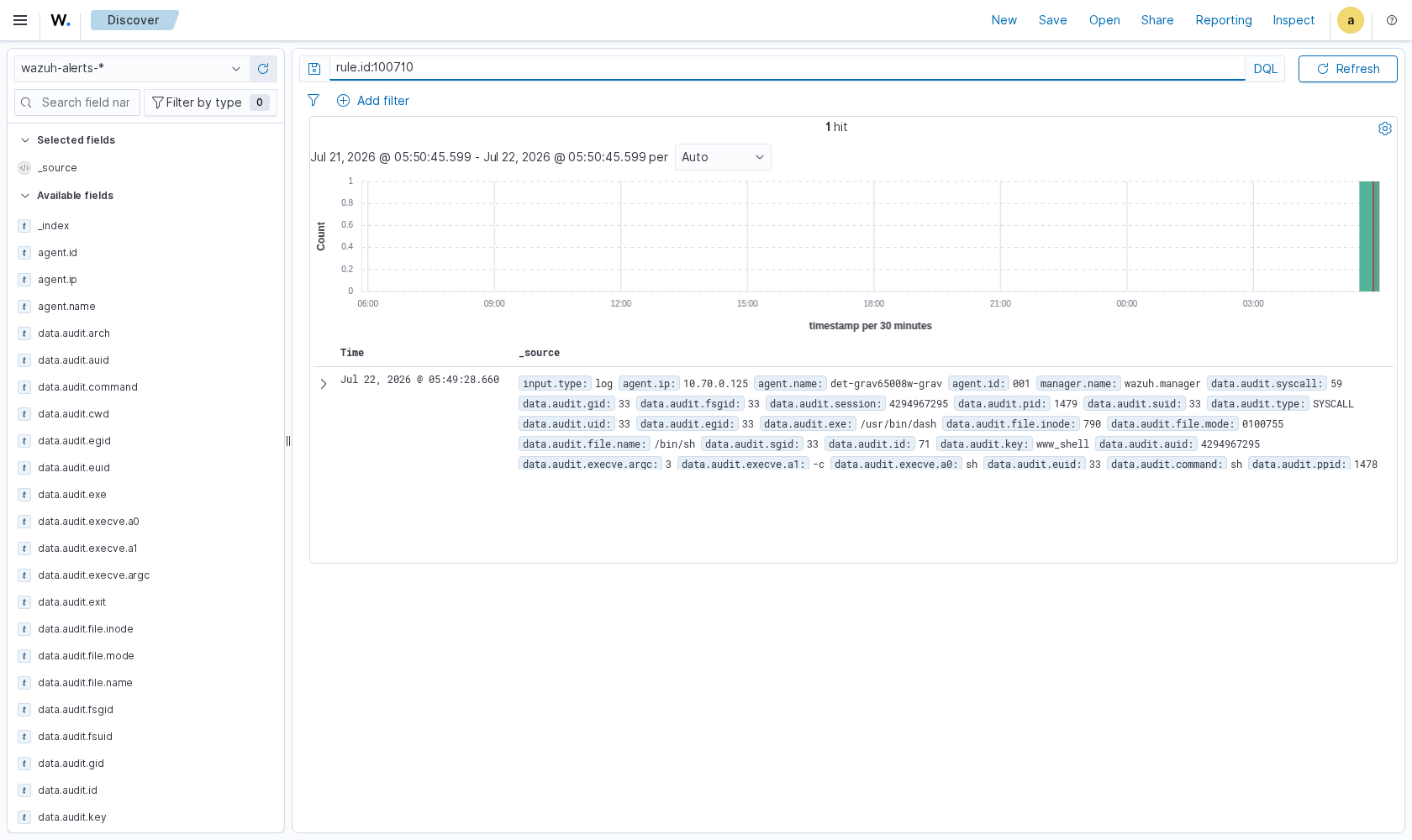Click the green histogram bar

(1369, 236)
